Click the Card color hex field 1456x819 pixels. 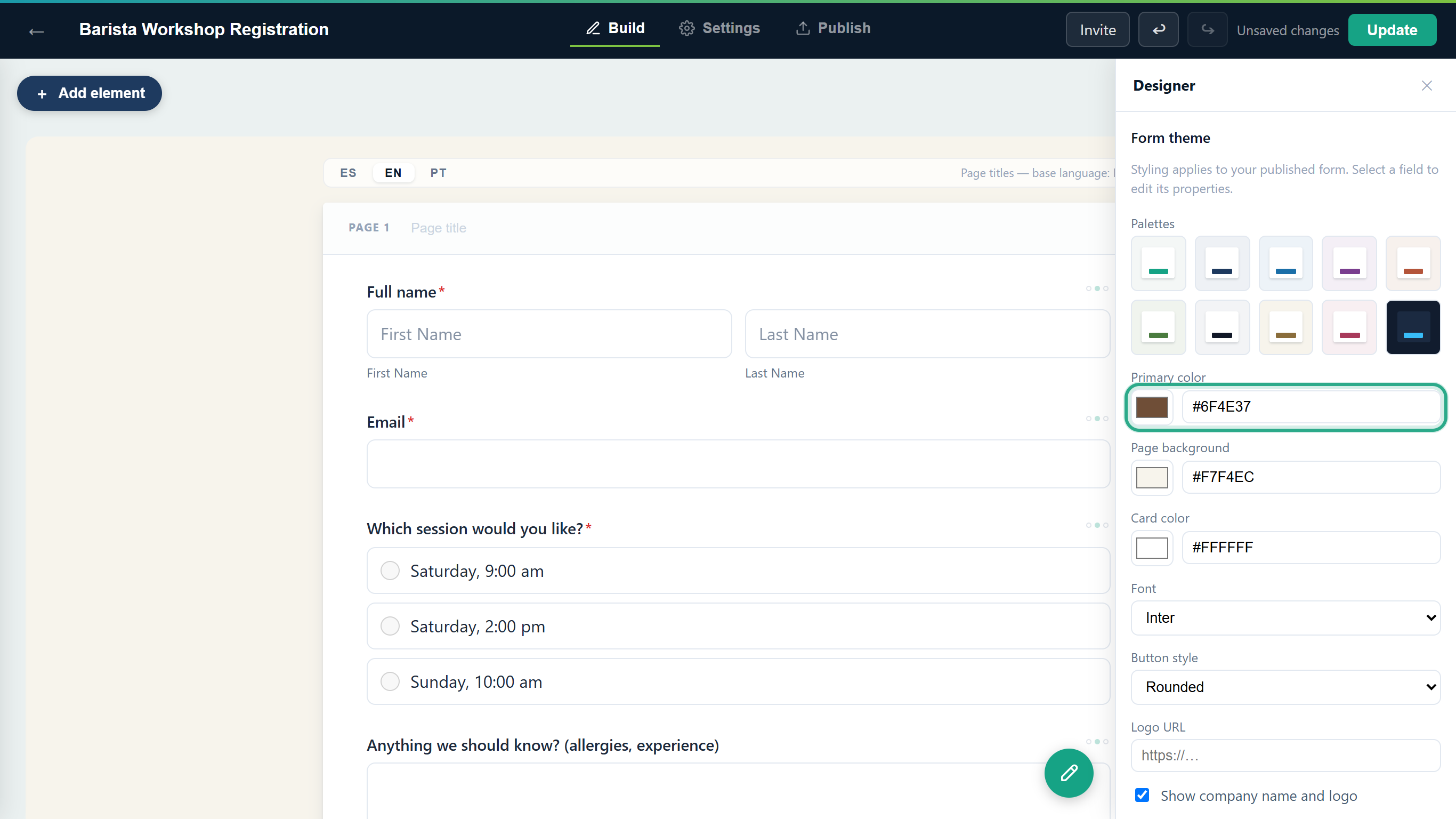[1311, 547]
